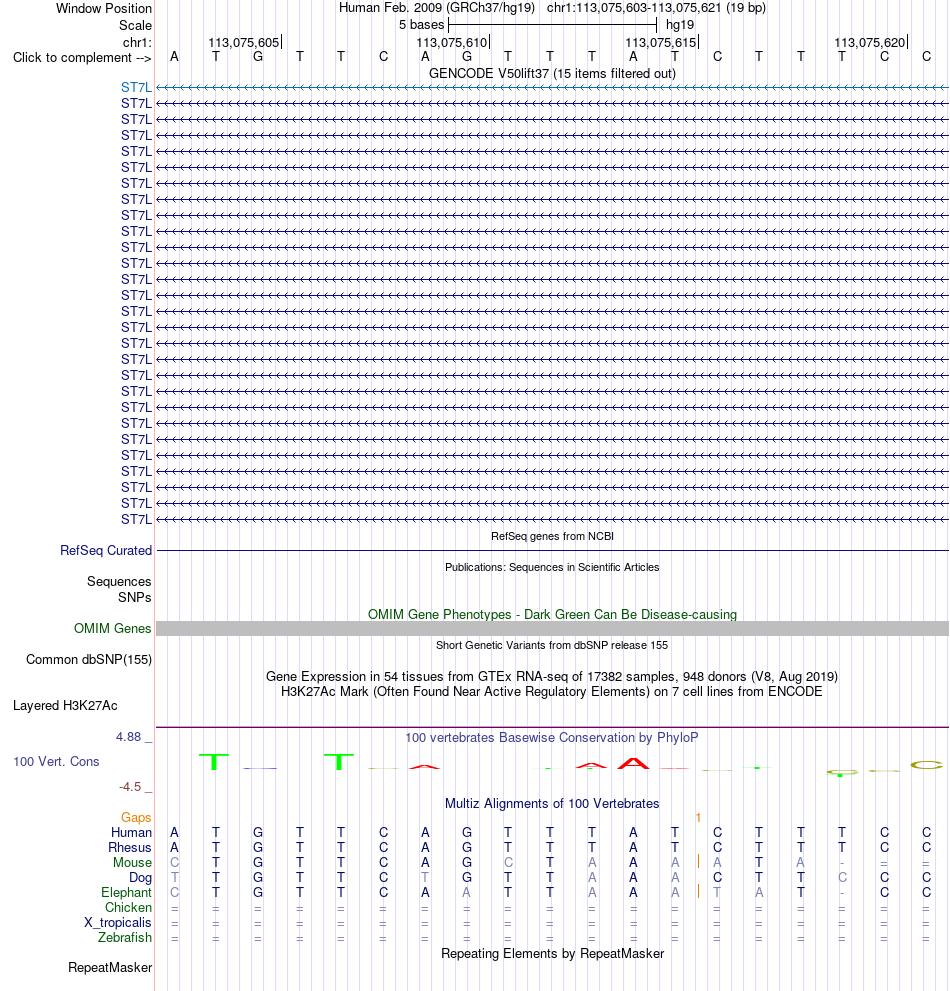This screenshot has width=950, height=991.
Task: Click the 4.88 PhyloP upper scale value
Action: click(x=128, y=737)
